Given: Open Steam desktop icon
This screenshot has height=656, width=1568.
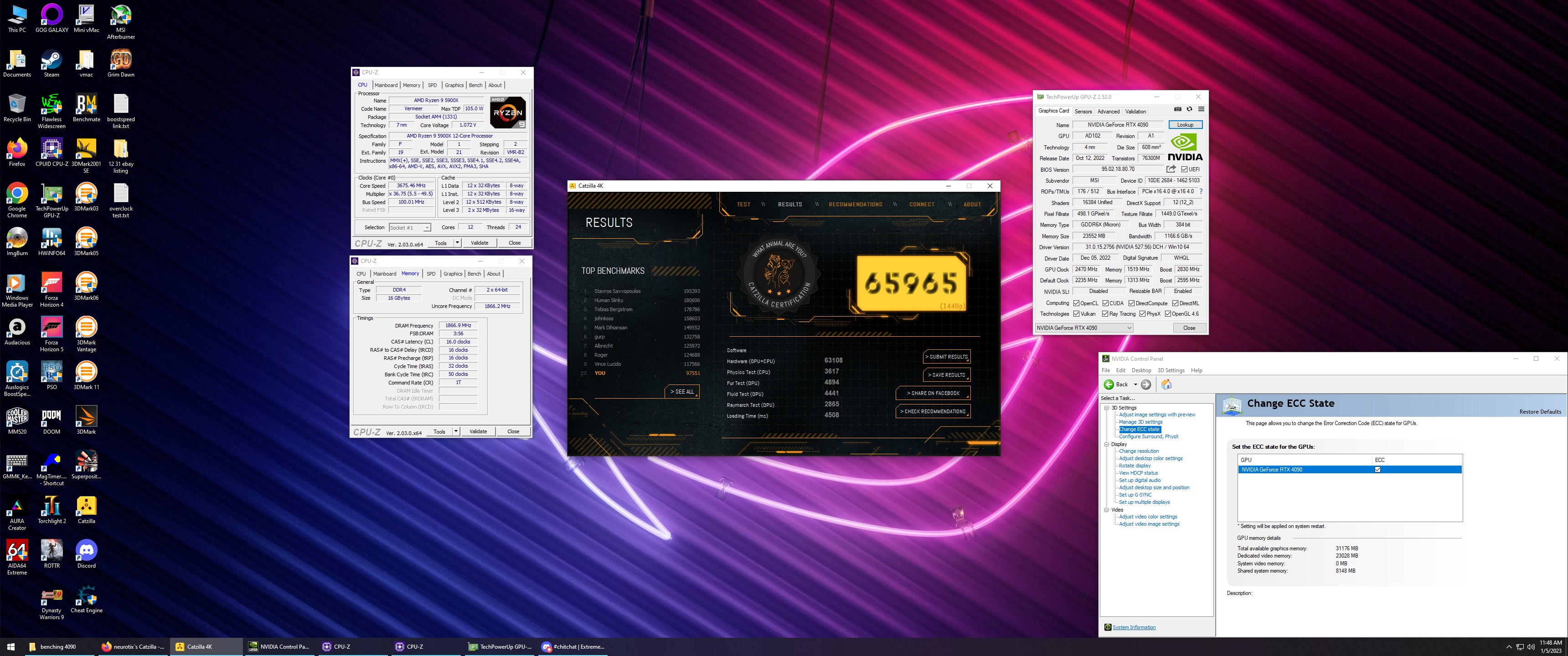Looking at the screenshot, I should [x=52, y=63].
